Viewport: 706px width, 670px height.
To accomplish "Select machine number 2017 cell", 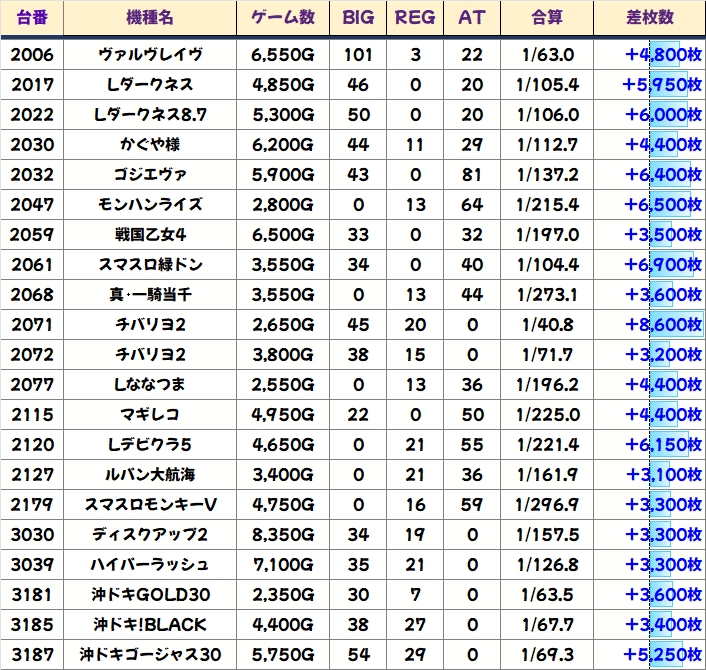I will pos(32,85).
